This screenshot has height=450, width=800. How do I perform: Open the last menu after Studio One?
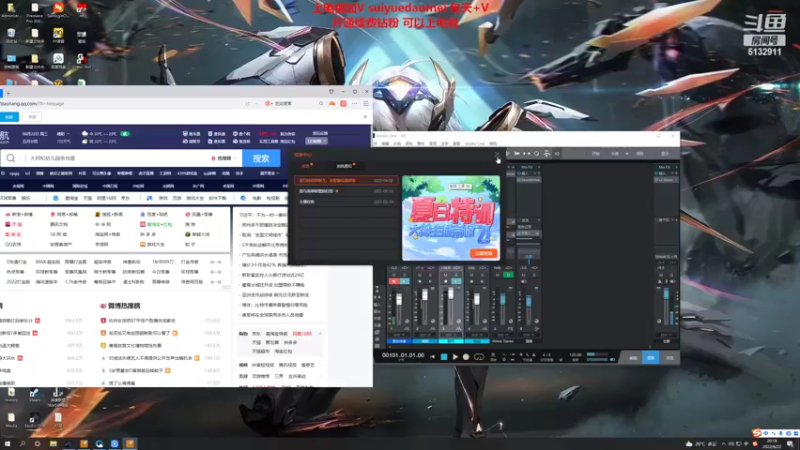[493, 143]
